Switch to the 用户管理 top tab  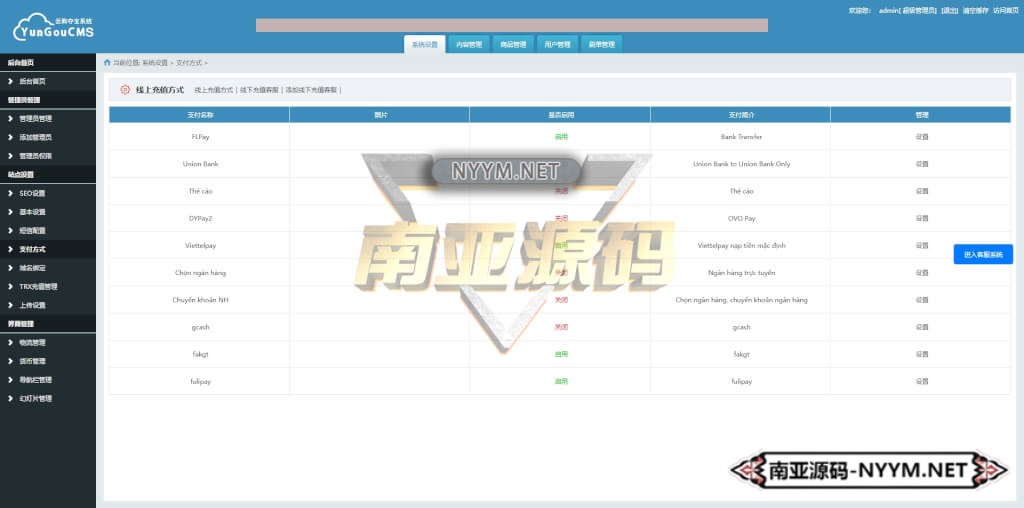tap(557, 44)
